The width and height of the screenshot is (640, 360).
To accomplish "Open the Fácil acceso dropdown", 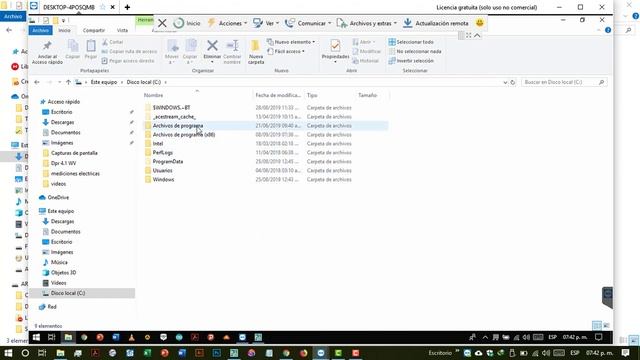I will pyautogui.click(x=286, y=51).
